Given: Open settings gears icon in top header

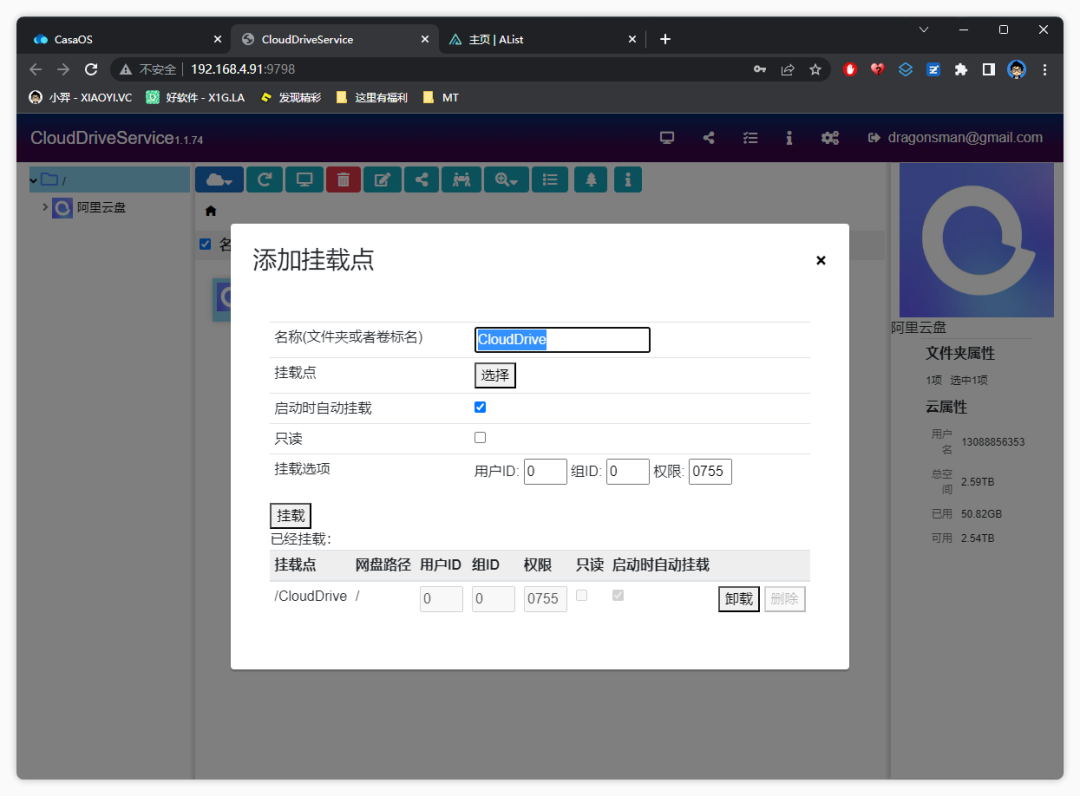Looking at the screenshot, I should pos(829,138).
